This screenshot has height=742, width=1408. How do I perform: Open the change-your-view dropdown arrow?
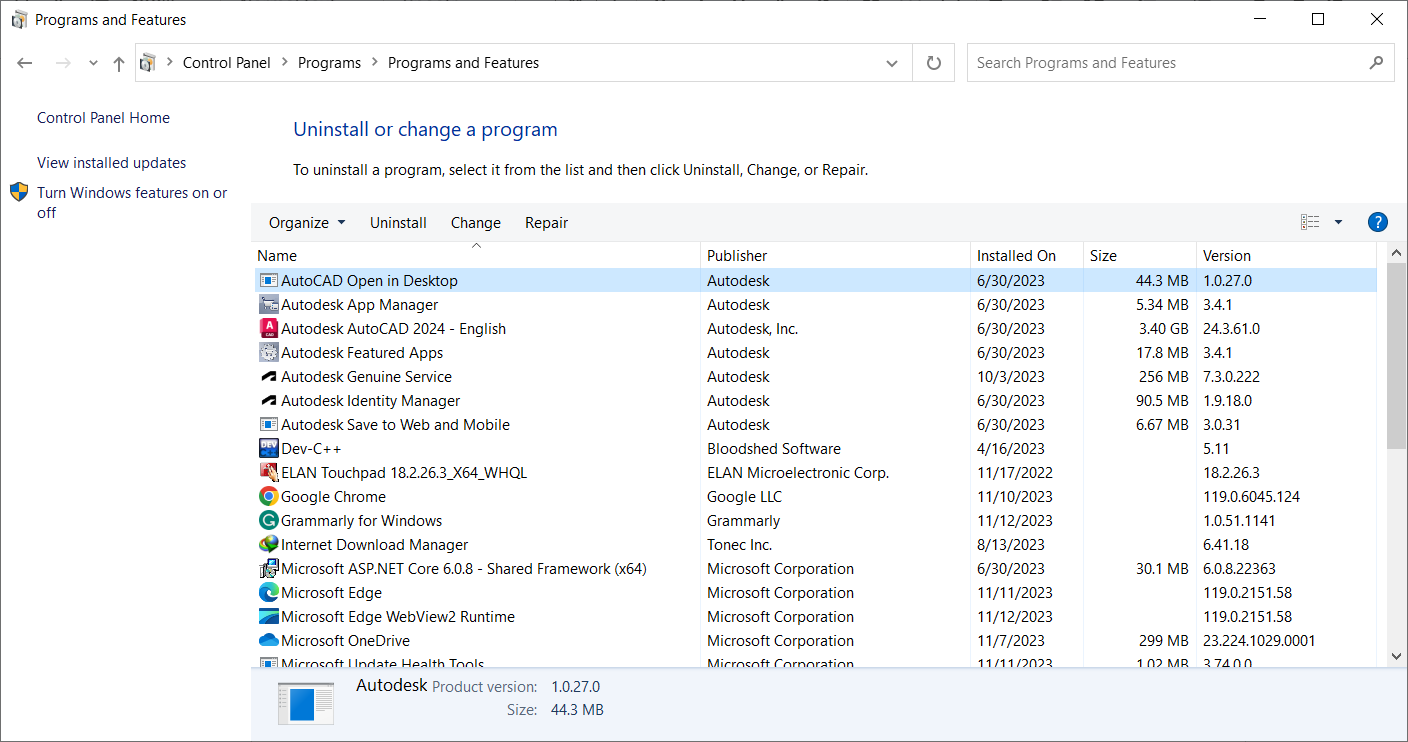1338,222
